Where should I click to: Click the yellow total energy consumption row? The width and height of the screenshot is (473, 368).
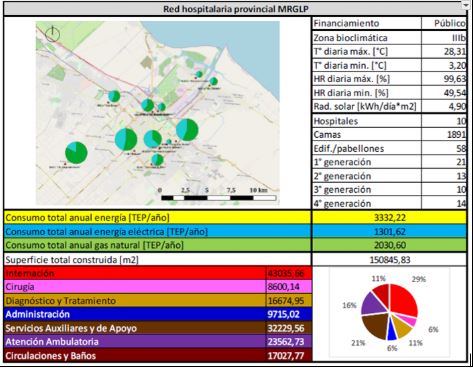tap(235, 218)
